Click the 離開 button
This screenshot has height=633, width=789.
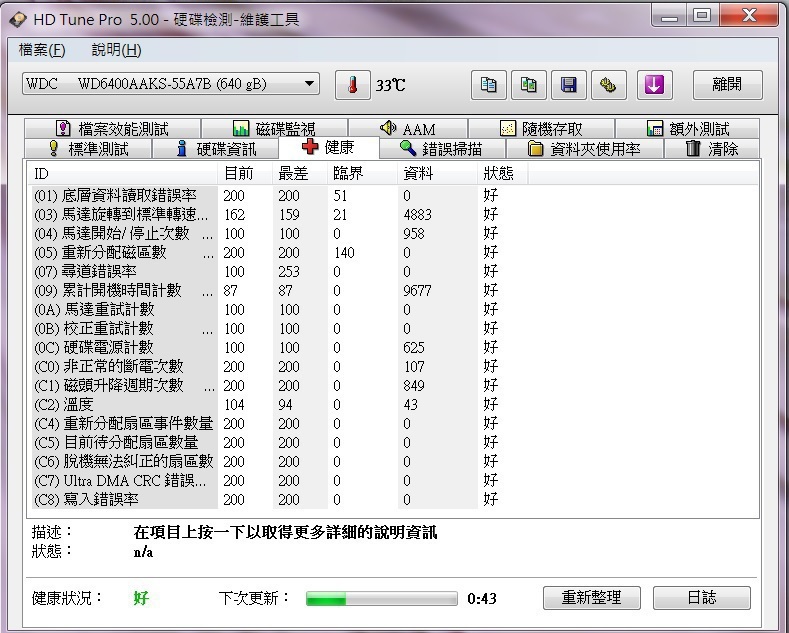tap(728, 85)
